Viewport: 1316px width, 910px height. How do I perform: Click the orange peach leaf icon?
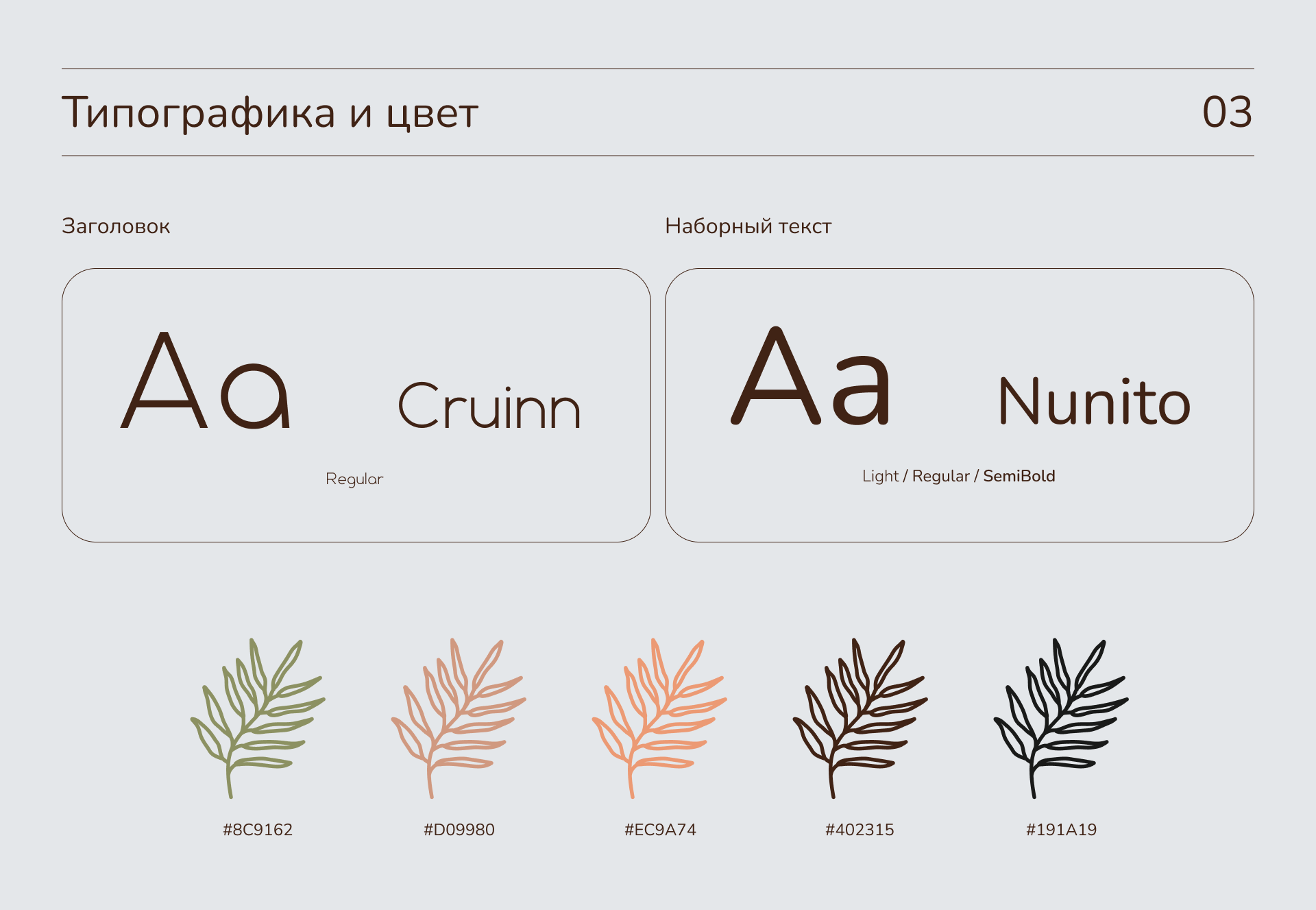658,717
